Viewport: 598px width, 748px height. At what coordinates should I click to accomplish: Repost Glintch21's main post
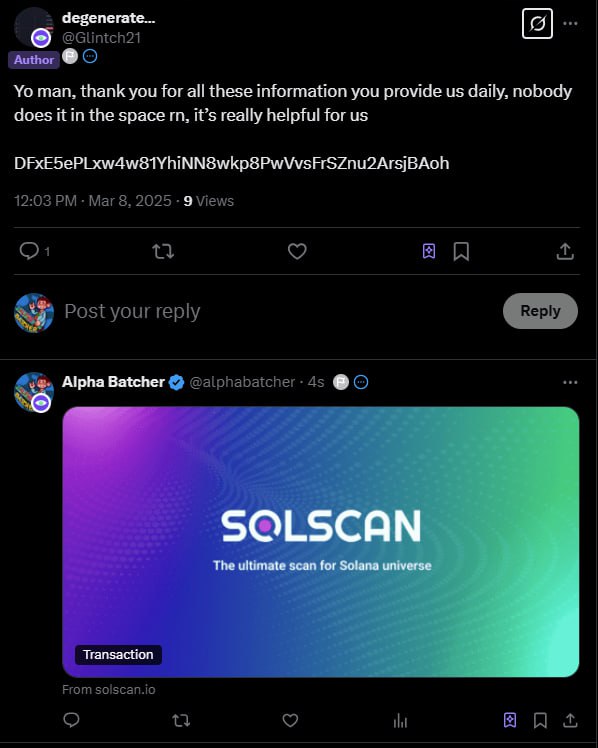tap(163, 251)
